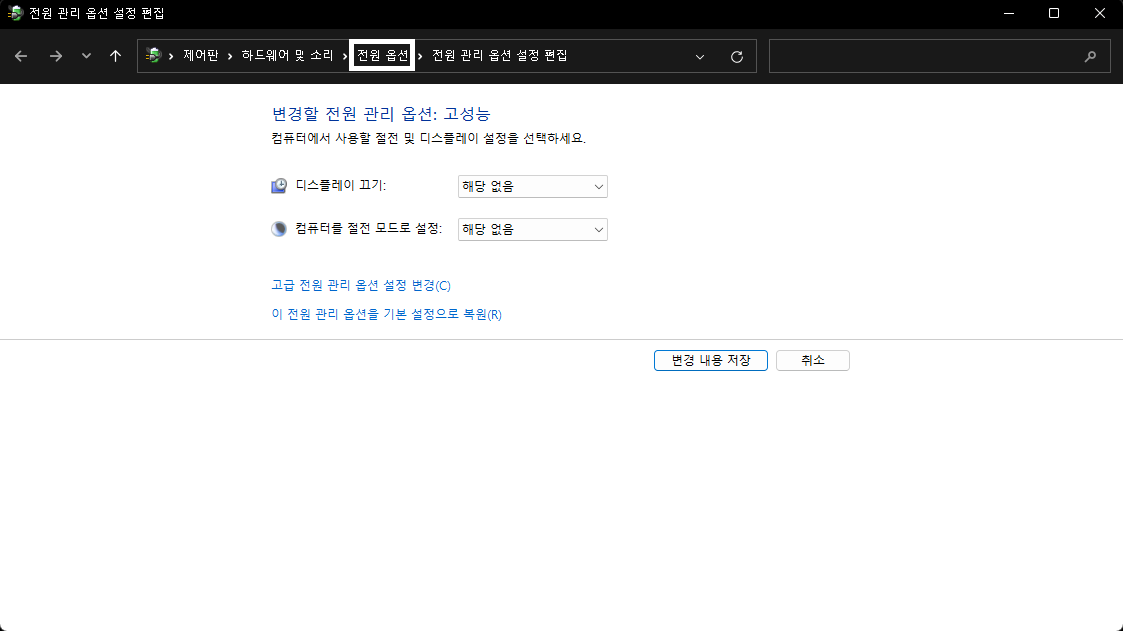Click the Up one level arrow
The width and height of the screenshot is (1123, 631).
[116, 55]
